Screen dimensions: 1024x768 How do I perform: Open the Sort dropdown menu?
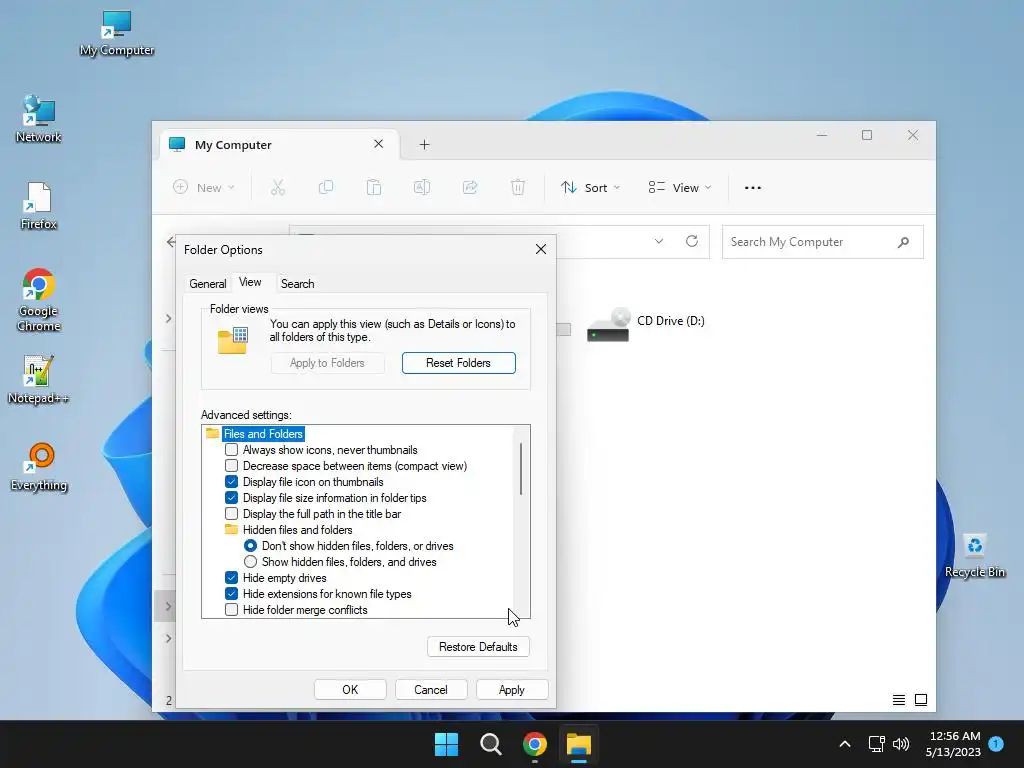(x=590, y=187)
